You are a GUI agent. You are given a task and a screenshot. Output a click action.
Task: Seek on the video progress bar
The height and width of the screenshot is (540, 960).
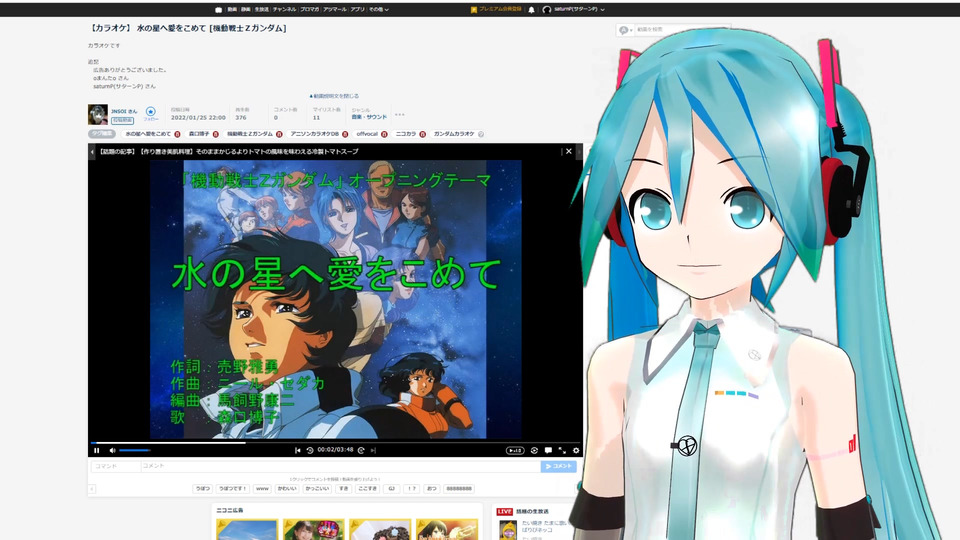pyautogui.click(x=335, y=443)
